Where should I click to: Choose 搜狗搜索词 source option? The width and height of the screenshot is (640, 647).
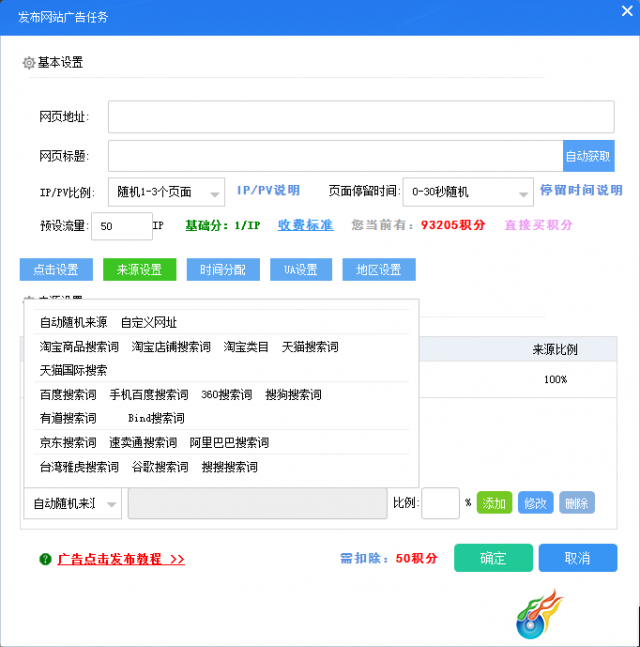[293, 394]
